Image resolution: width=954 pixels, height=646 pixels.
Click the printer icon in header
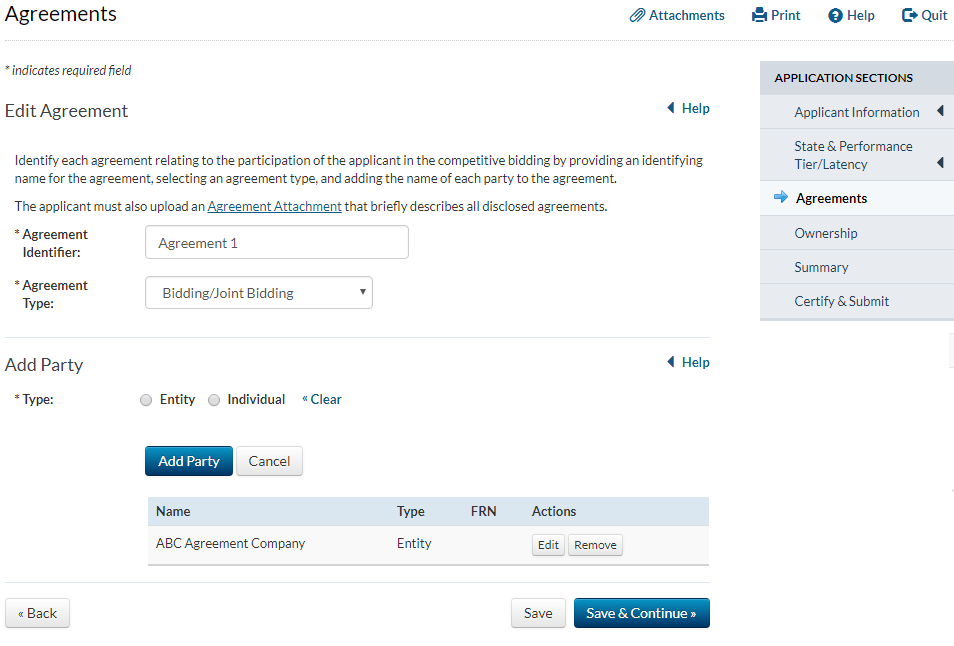pyautogui.click(x=759, y=16)
